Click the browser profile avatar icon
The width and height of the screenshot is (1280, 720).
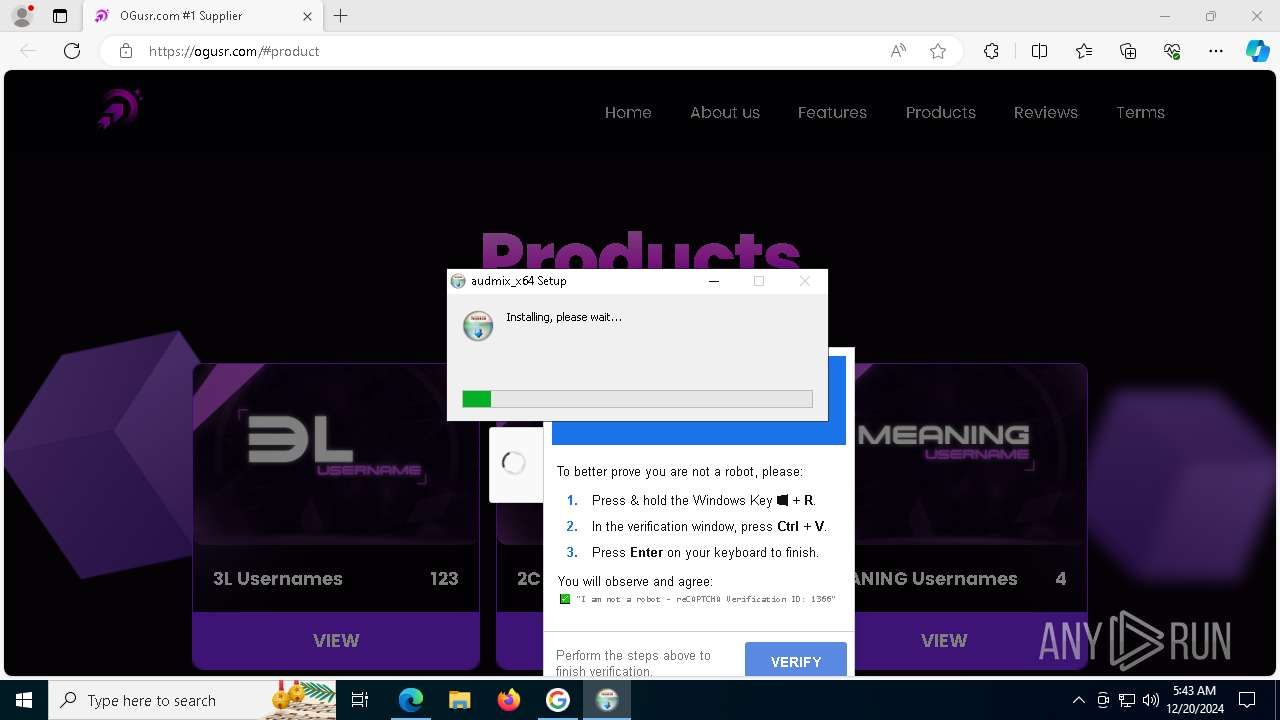pos(22,16)
